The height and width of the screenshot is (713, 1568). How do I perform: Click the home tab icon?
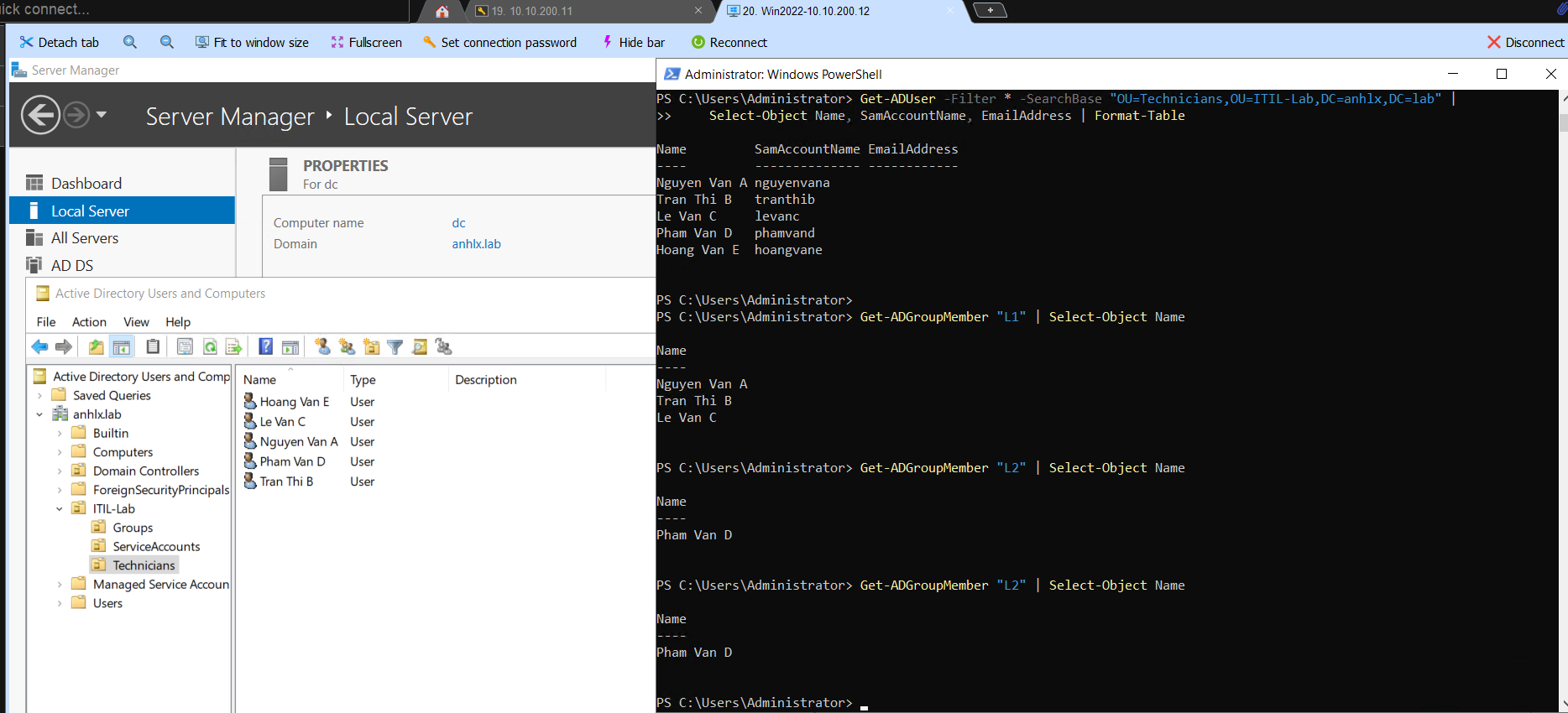(442, 11)
